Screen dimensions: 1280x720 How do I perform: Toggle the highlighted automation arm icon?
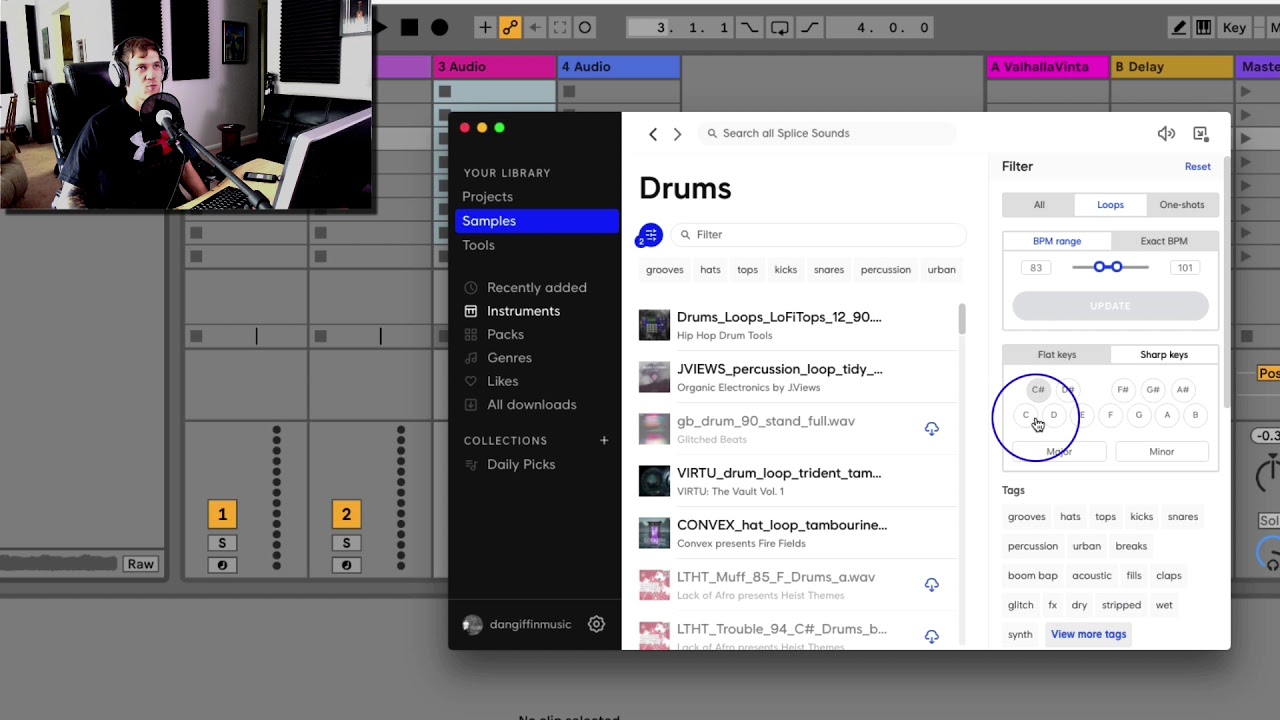pyautogui.click(x=510, y=27)
